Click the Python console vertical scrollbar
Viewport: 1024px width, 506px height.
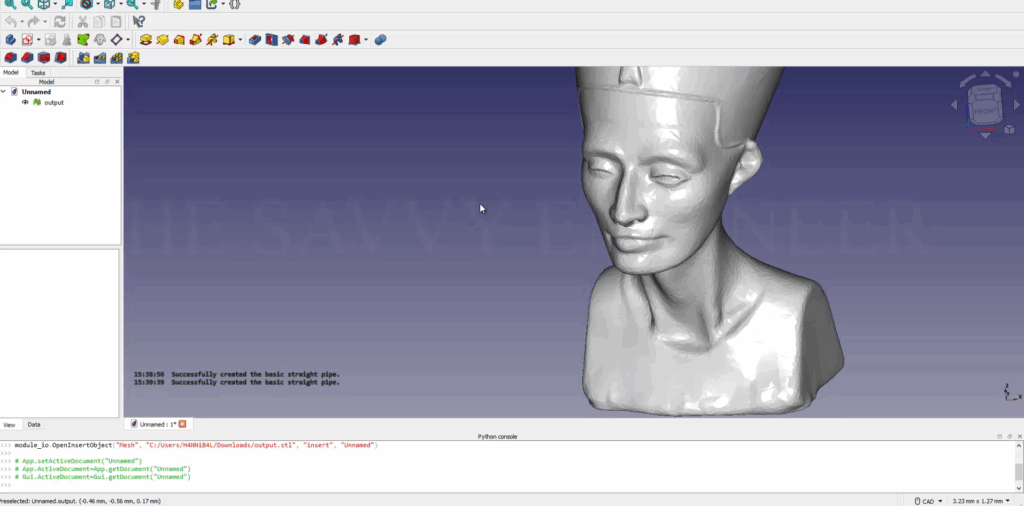[x=1018, y=471]
